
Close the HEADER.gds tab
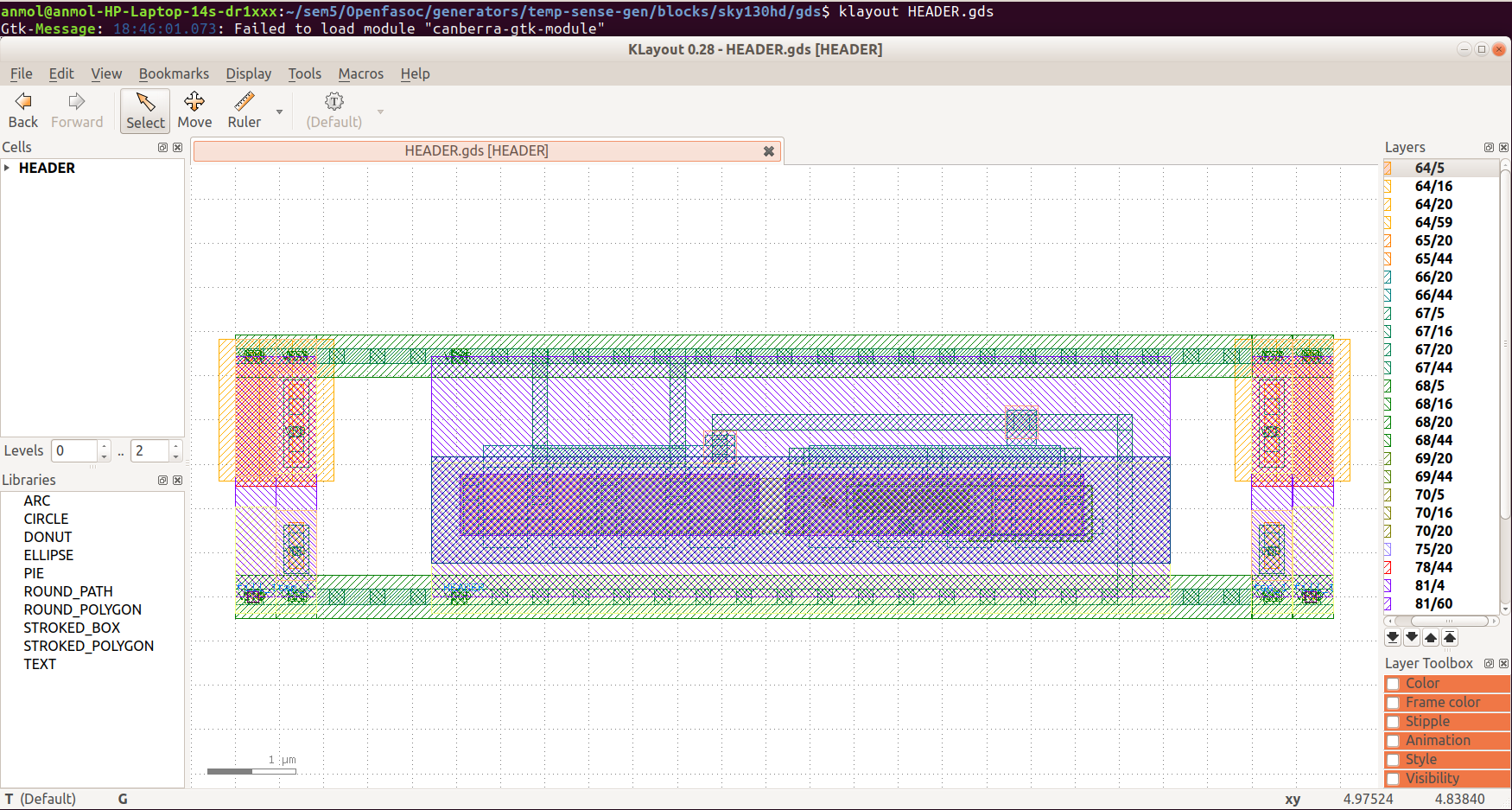(x=768, y=150)
